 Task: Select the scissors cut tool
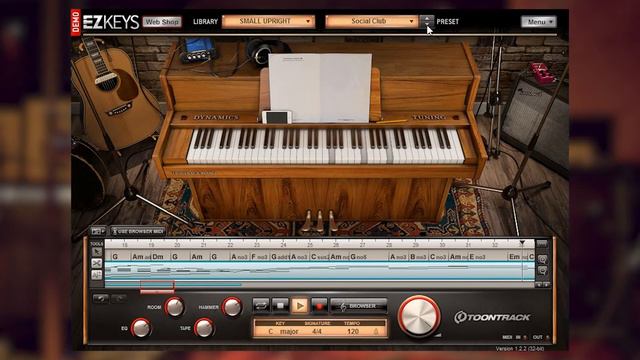point(97,264)
